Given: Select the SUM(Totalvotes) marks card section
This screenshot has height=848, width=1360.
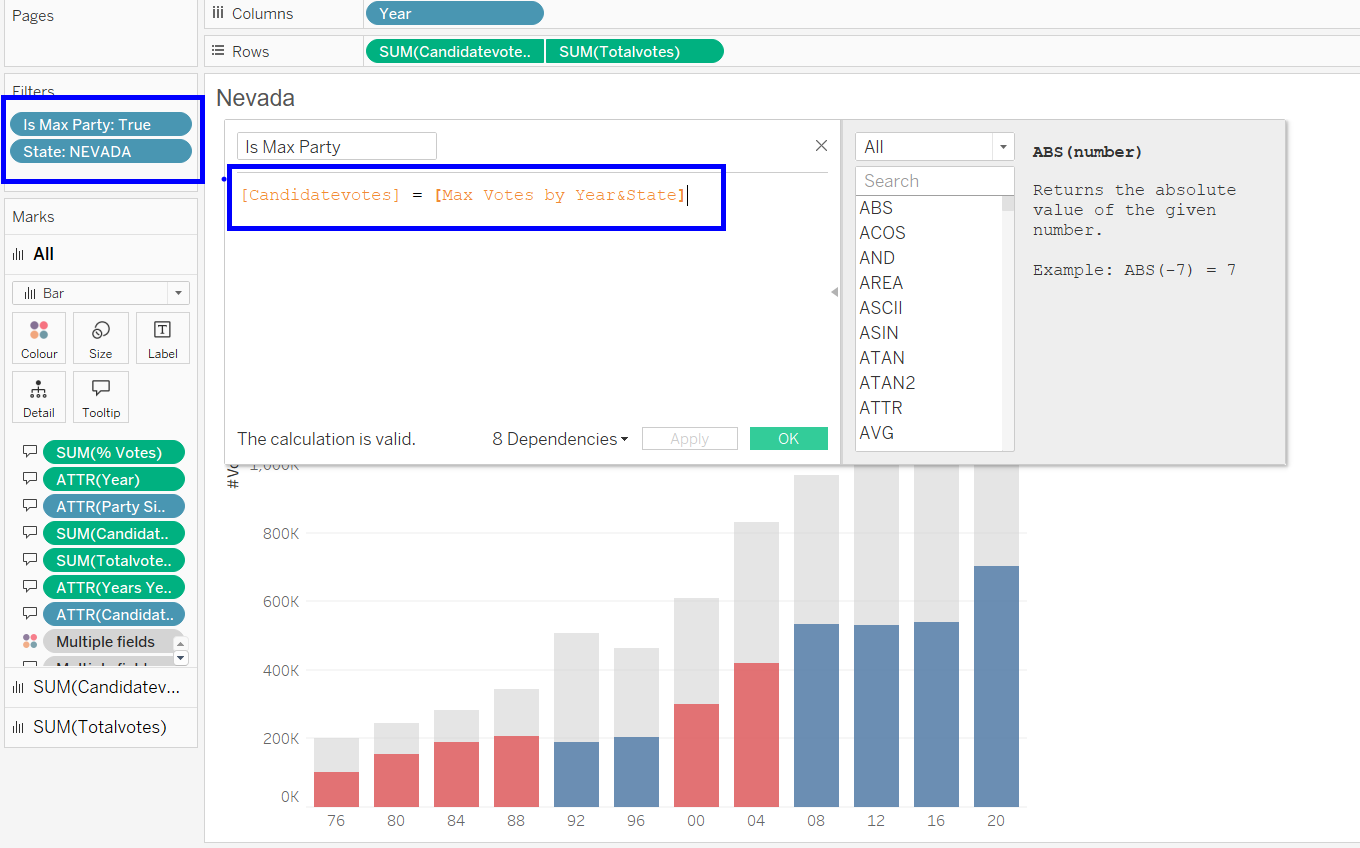Looking at the screenshot, I should coord(101,727).
